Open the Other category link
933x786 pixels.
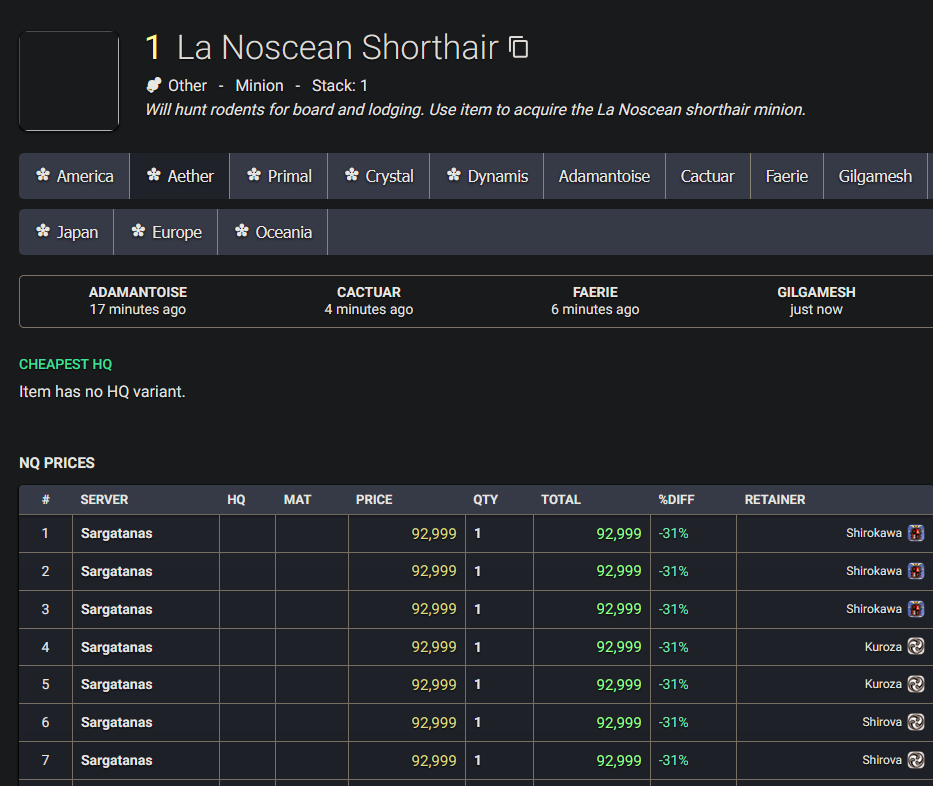tap(187, 86)
